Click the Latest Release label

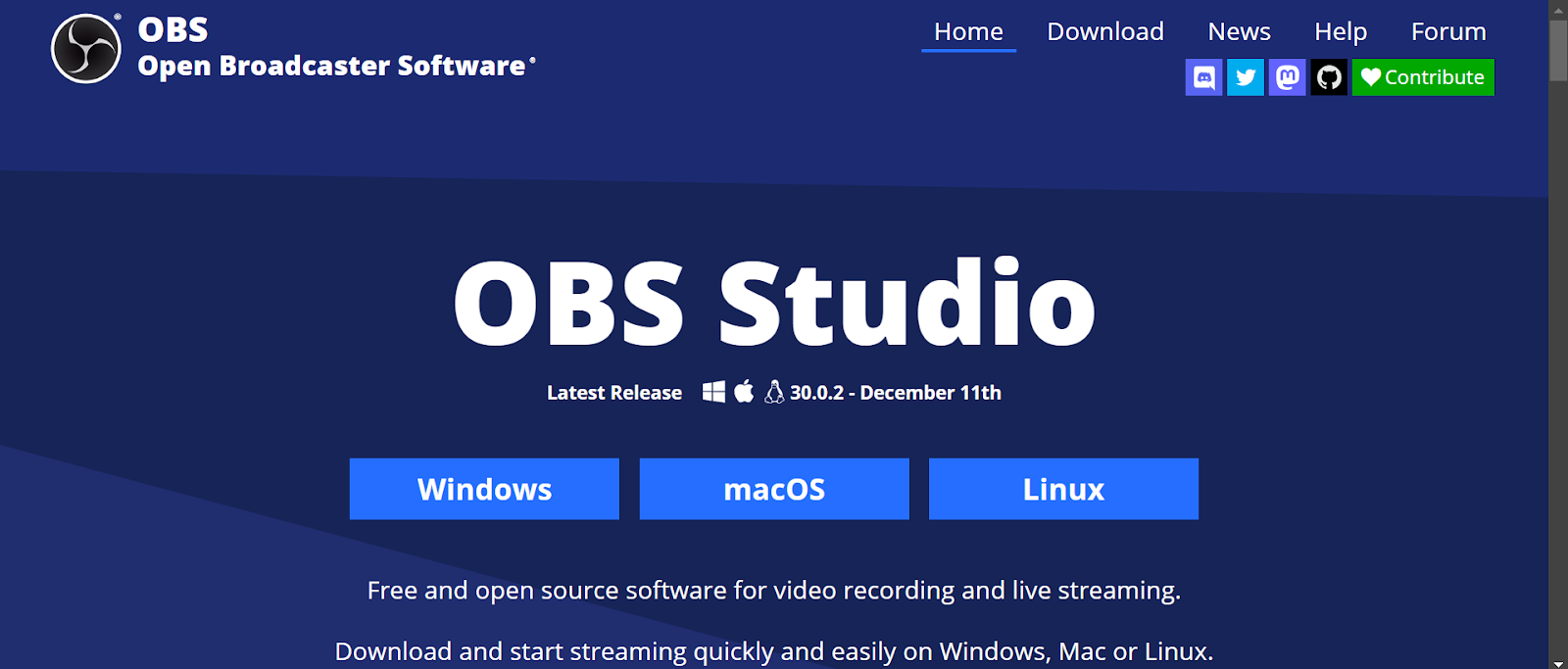point(614,393)
